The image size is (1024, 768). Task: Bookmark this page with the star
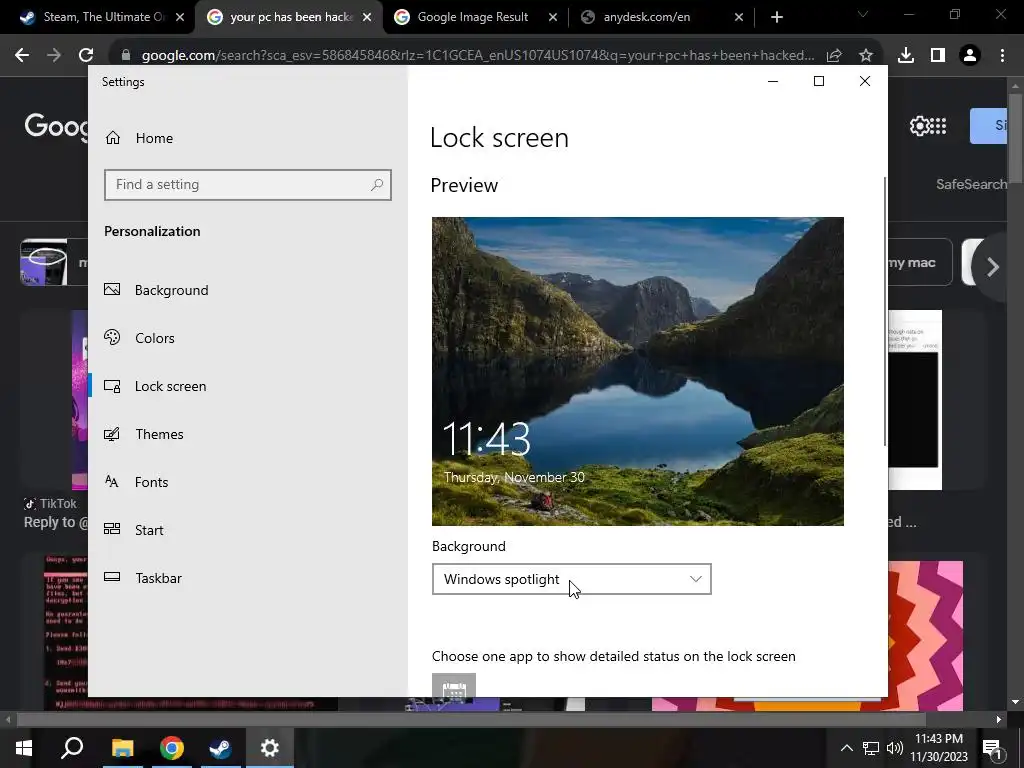866,55
